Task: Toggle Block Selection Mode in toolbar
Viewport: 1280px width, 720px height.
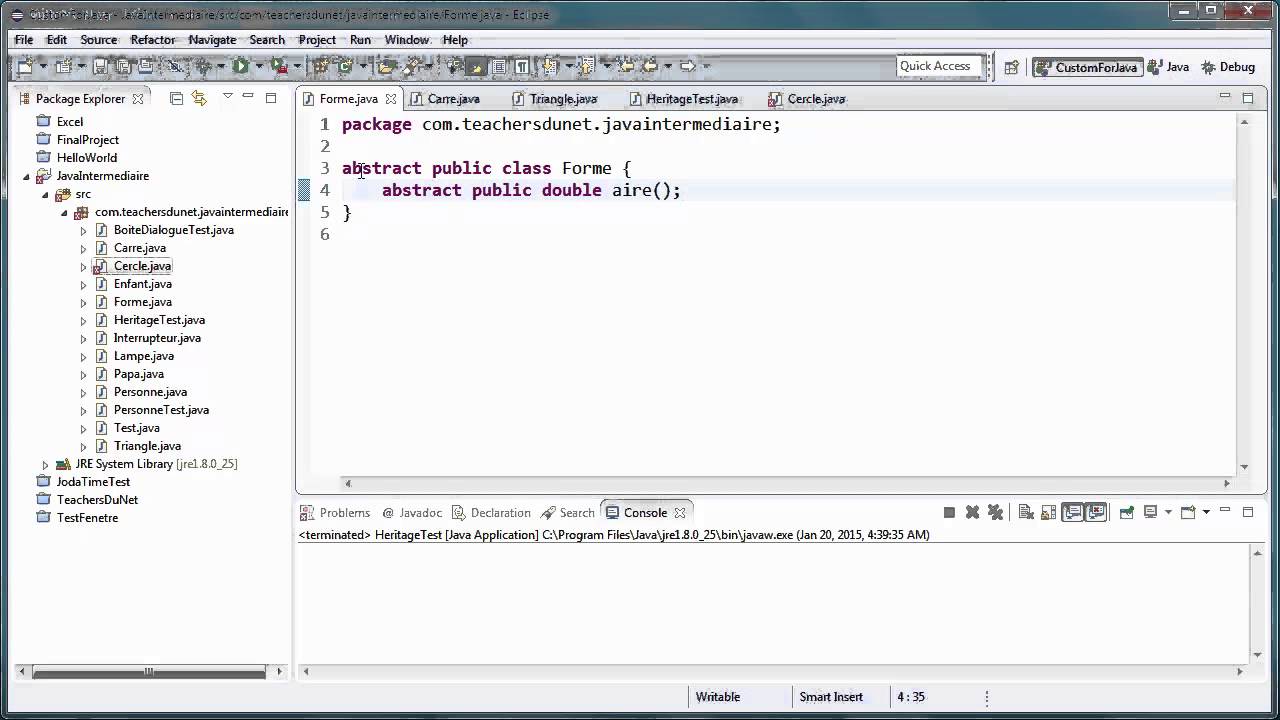Action: click(x=498, y=66)
